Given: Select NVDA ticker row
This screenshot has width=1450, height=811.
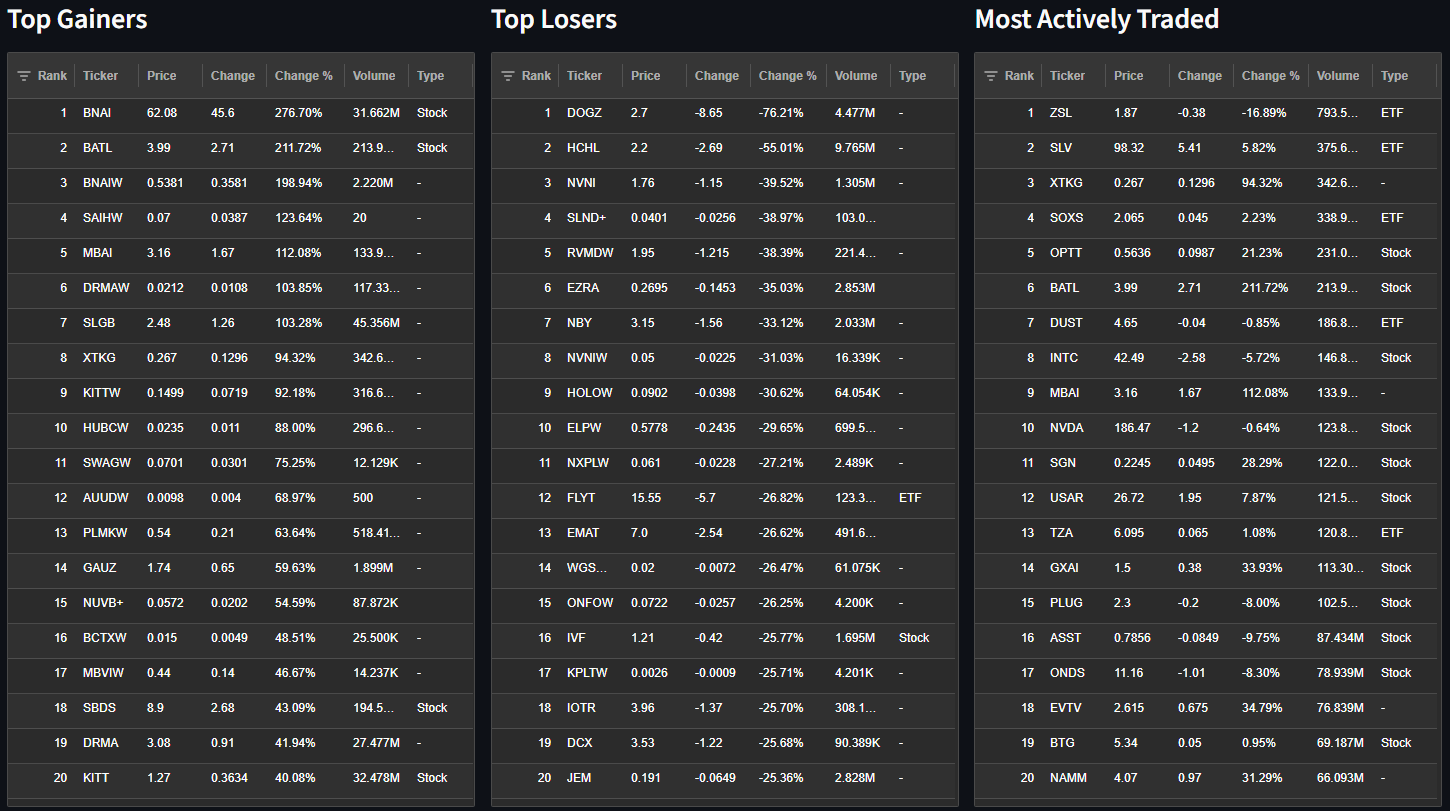Looking at the screenshot, I should coord(1066,428).
